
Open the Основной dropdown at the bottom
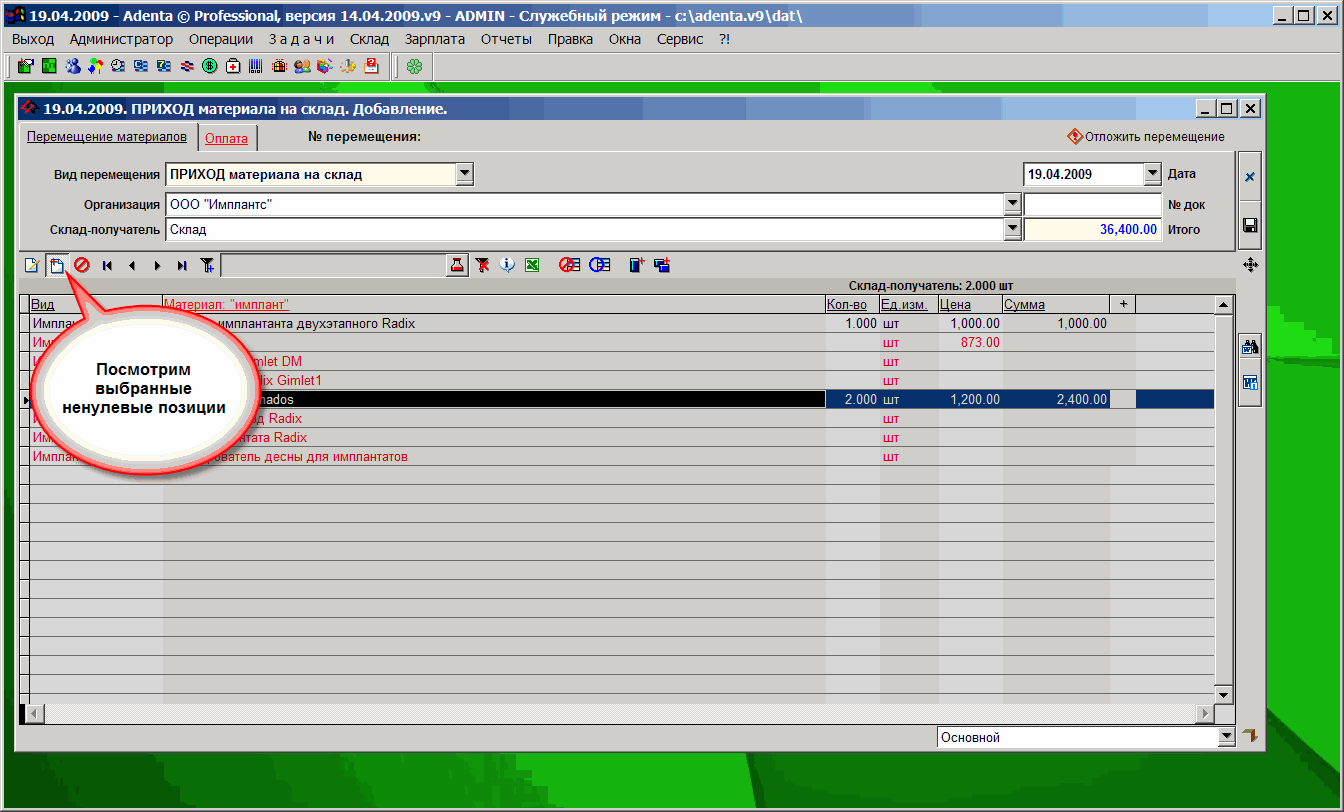pos(1227,737)
